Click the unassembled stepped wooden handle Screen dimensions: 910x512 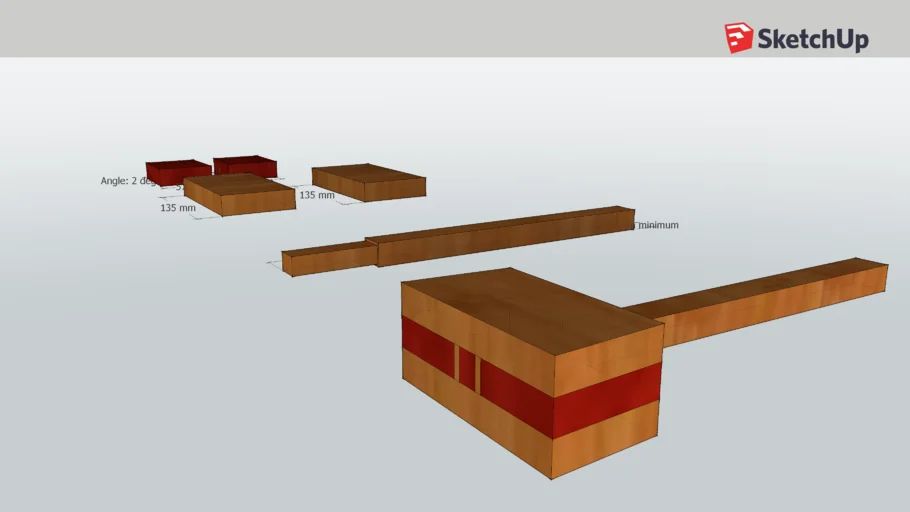point(458,241)
